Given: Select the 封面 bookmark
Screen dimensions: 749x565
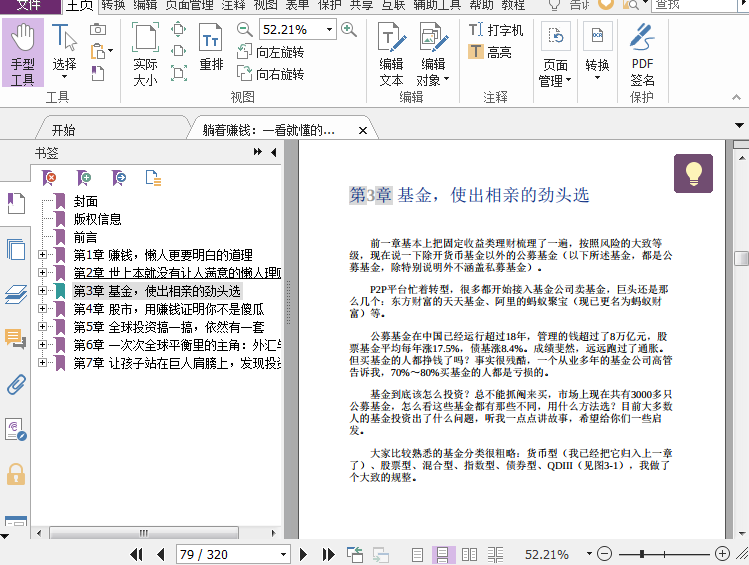Looking at the screenshot, I should [86, 201].
